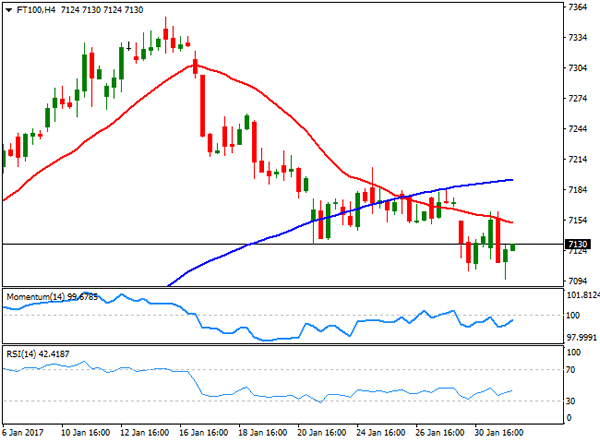The width and height of the screenshot is (600, 443).
Task: Click the 7334 price axis label
Action: click(577, 37)
